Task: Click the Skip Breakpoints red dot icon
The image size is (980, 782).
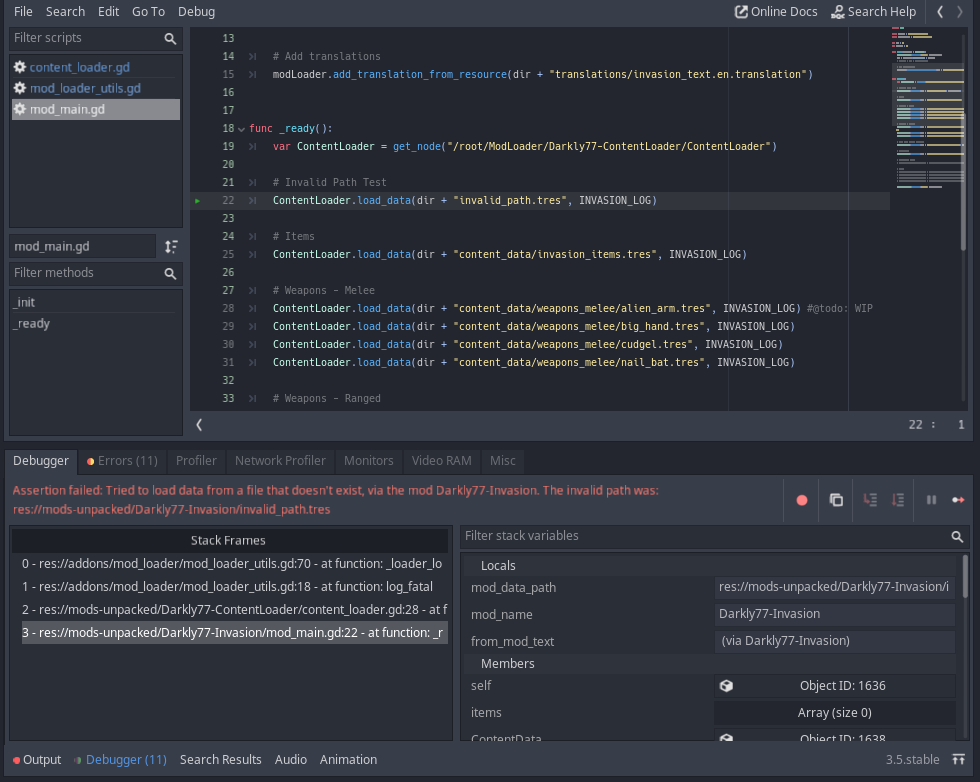Action: click(801, 500)
